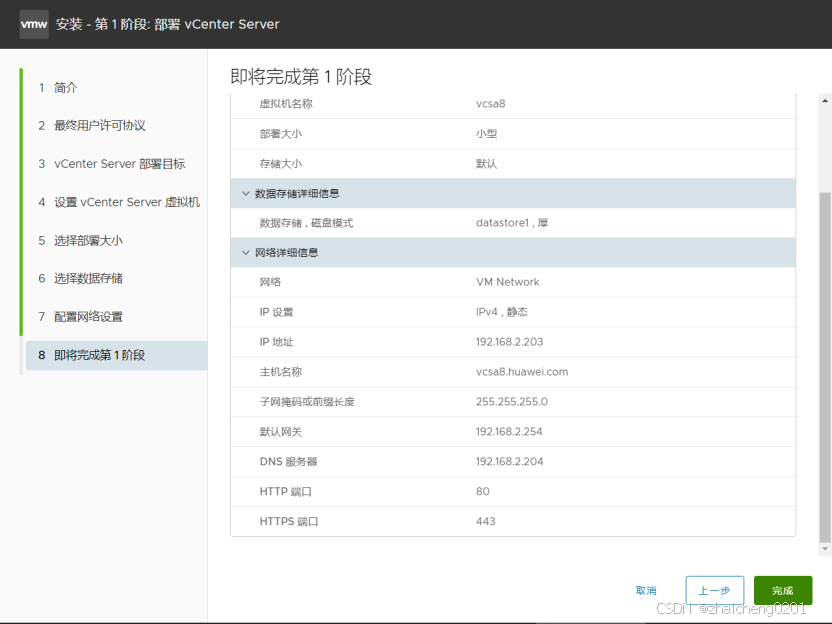This screenshot has height=624, width=832.
Task: Click the 数据存储 , 磁盘模式 label
Action: click(x=306, y=223)
